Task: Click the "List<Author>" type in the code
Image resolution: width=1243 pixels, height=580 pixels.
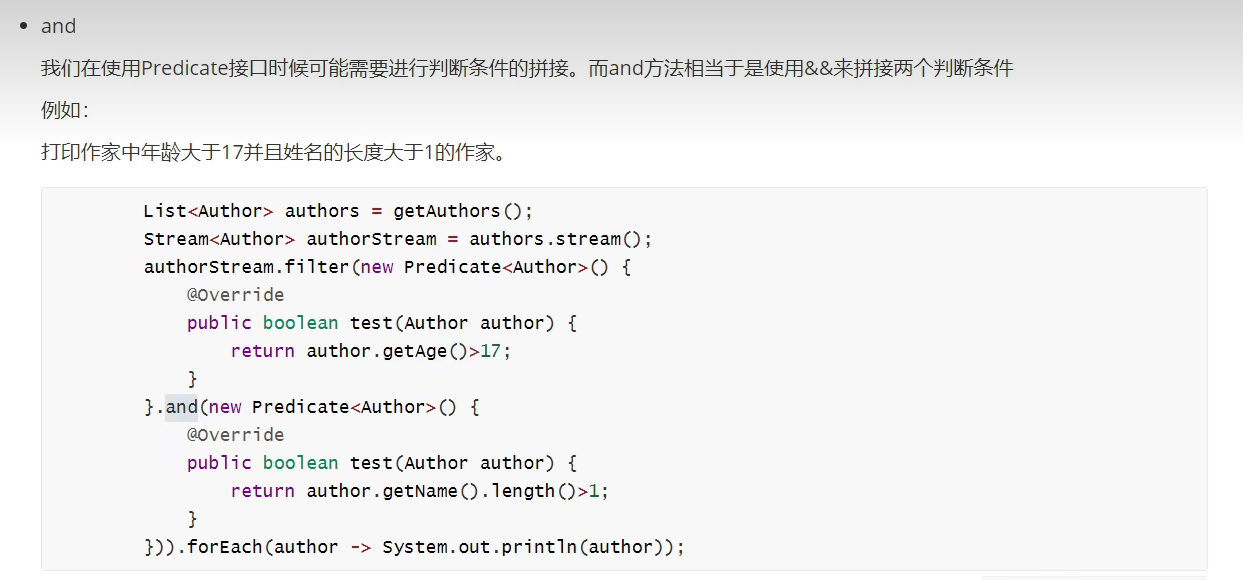Action: pyautogui.click(x=208, y=211)
